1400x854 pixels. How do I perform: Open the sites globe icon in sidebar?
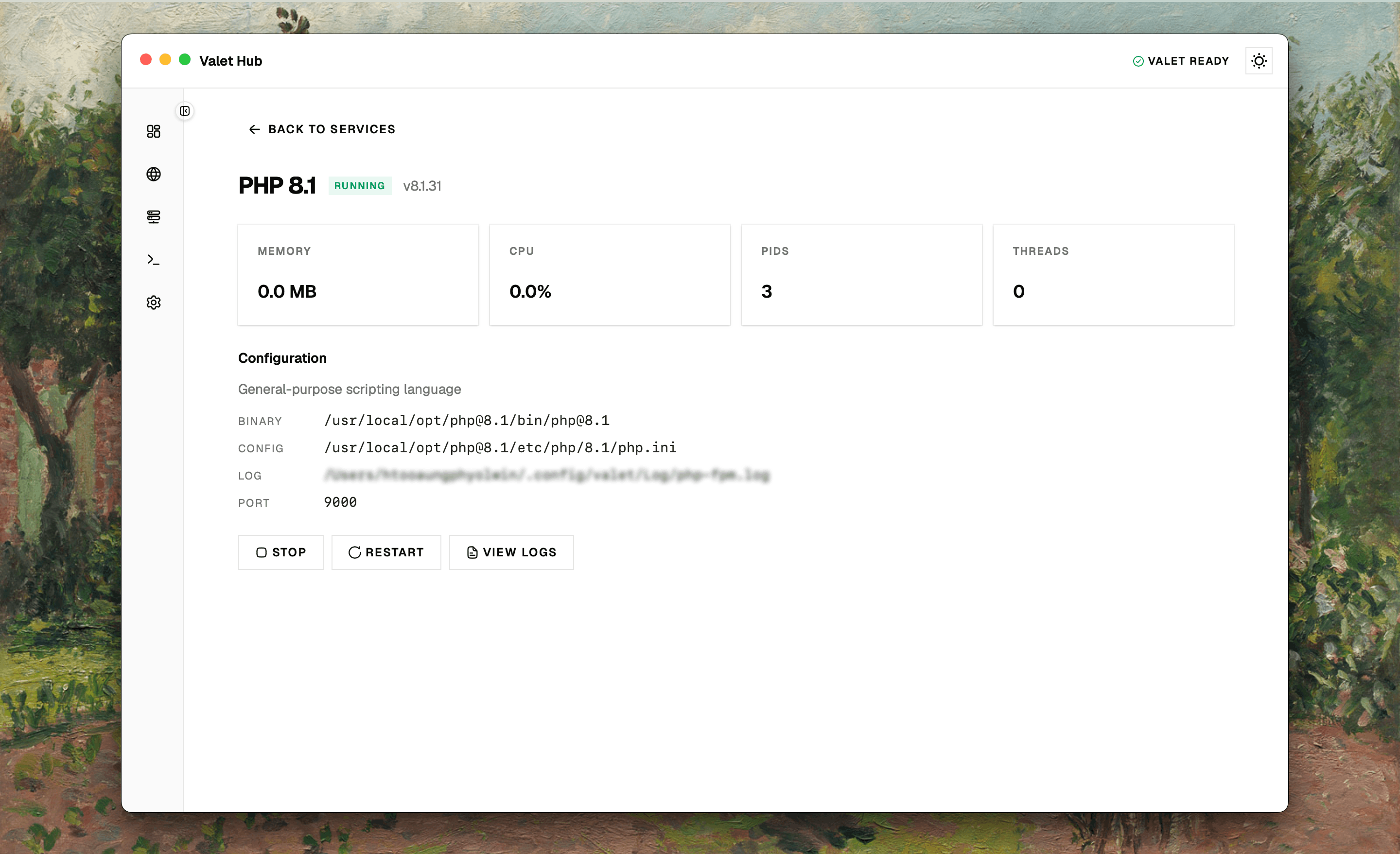154,174
